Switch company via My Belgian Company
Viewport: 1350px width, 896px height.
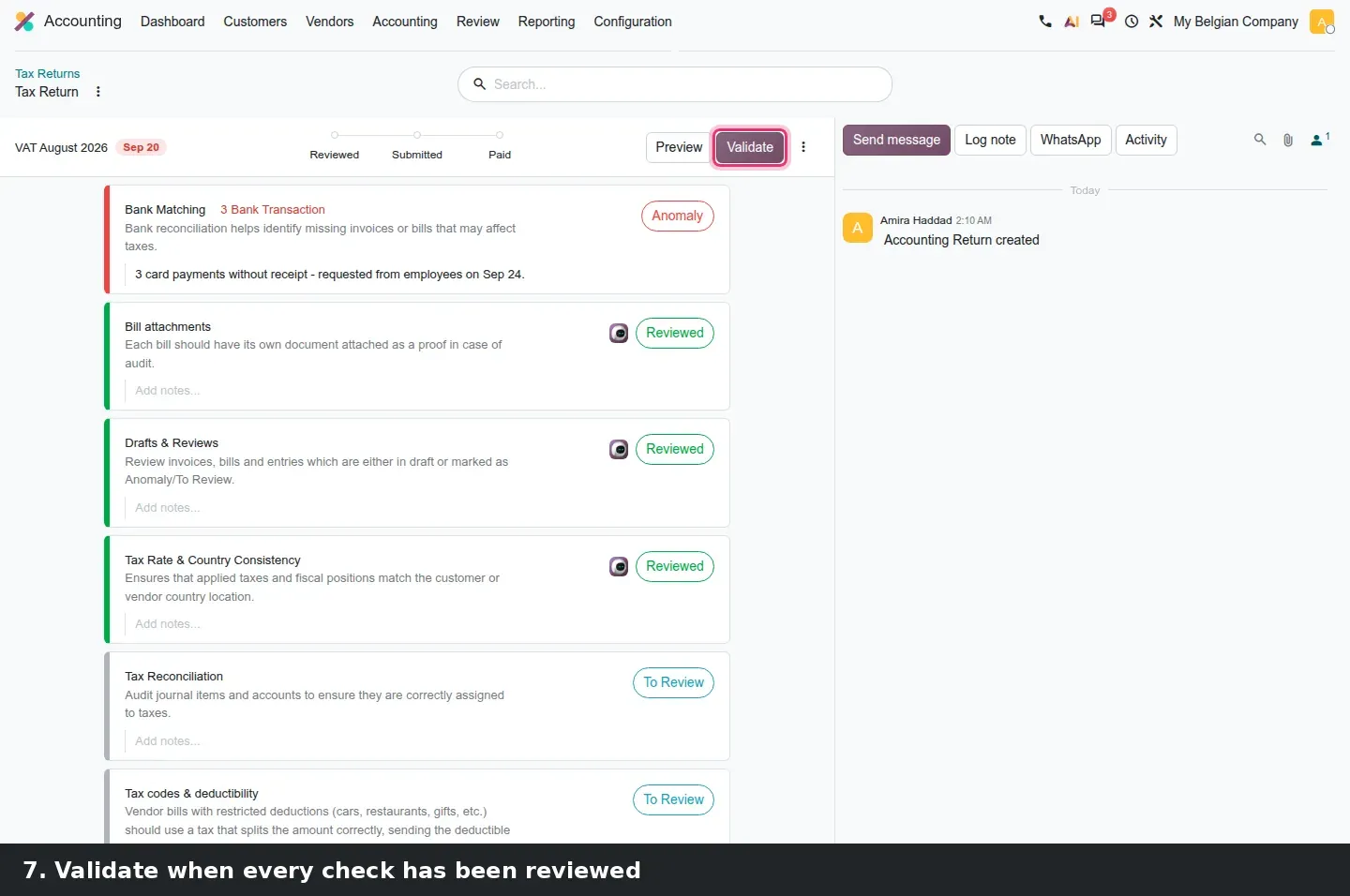click(1236, 22)
